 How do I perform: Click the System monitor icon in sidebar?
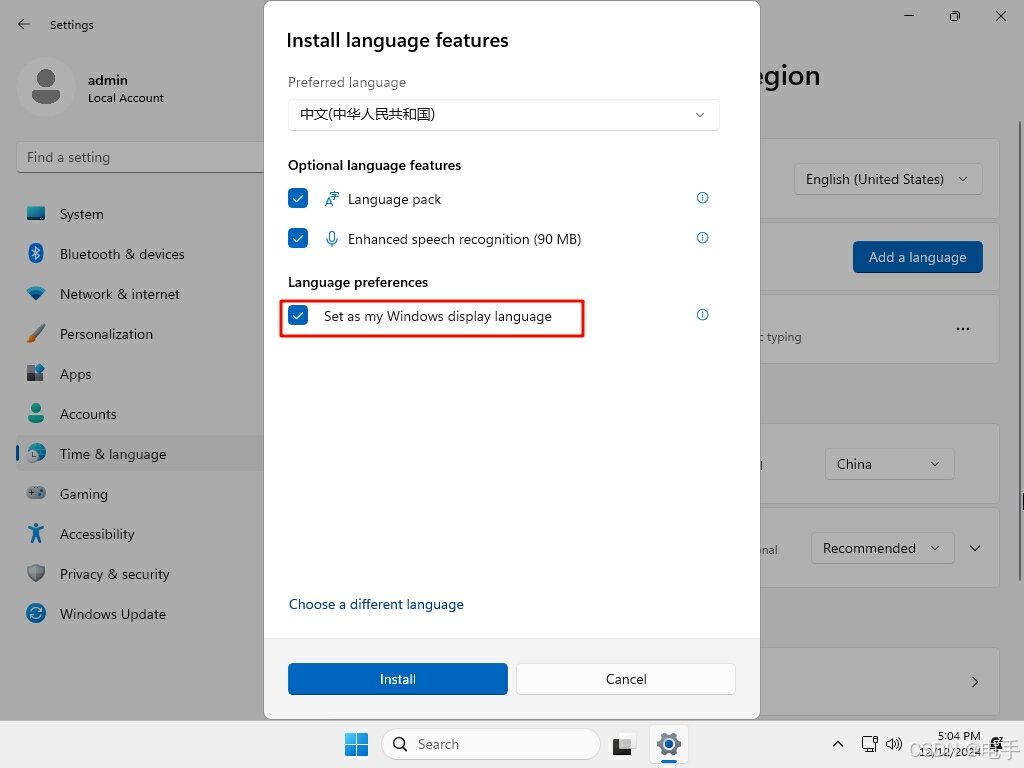(36, 214)
